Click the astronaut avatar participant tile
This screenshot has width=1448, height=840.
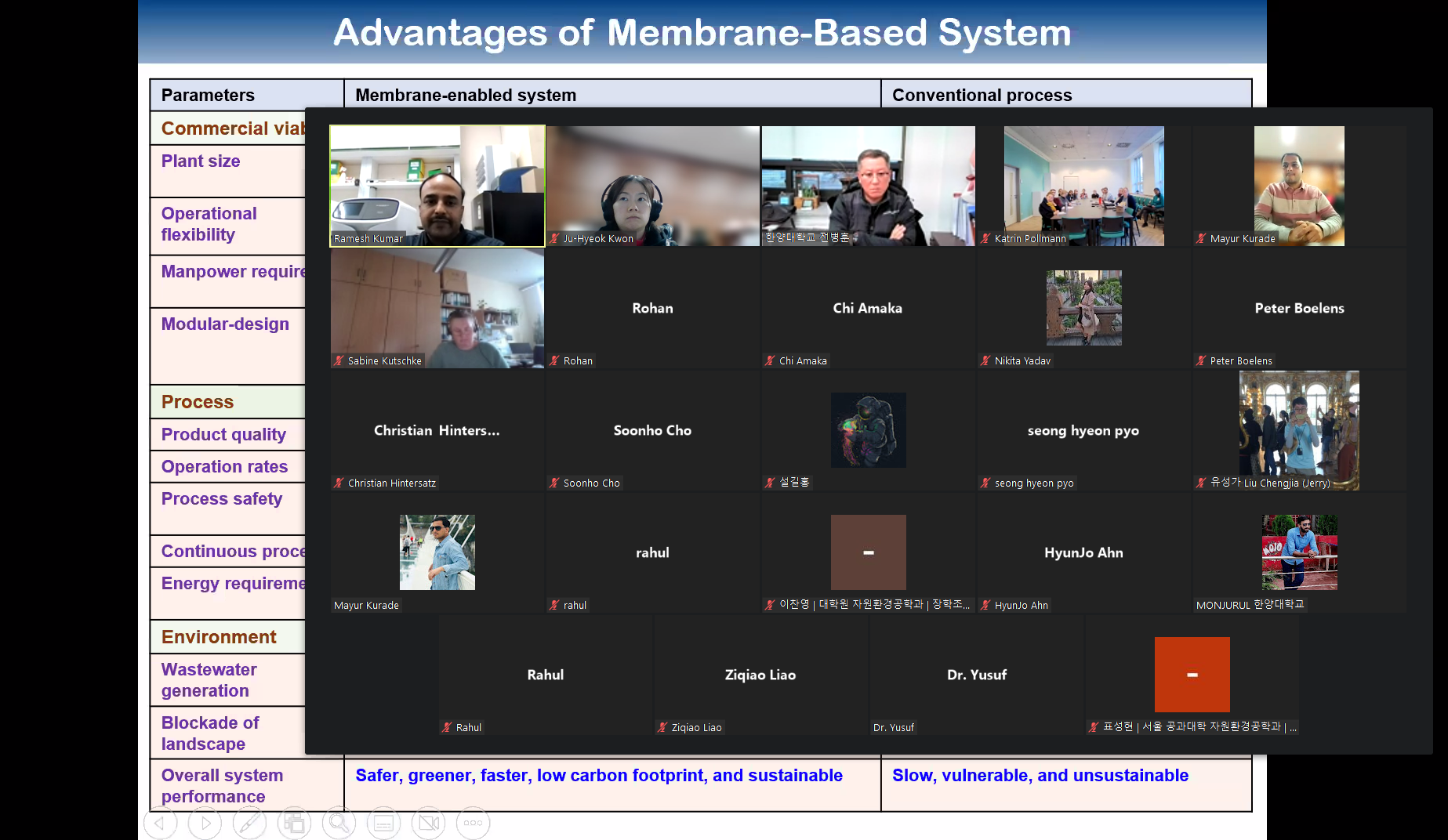(x=868, y=430)
